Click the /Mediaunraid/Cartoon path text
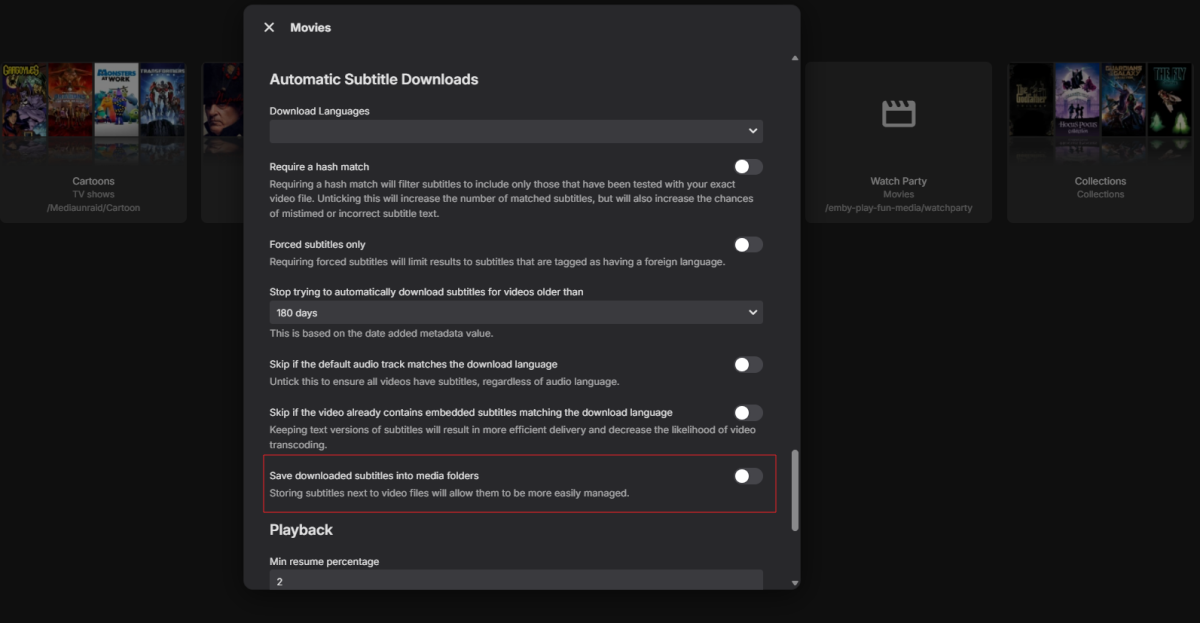This screenshot has width=1200, height=623. (x=93, y=208)
